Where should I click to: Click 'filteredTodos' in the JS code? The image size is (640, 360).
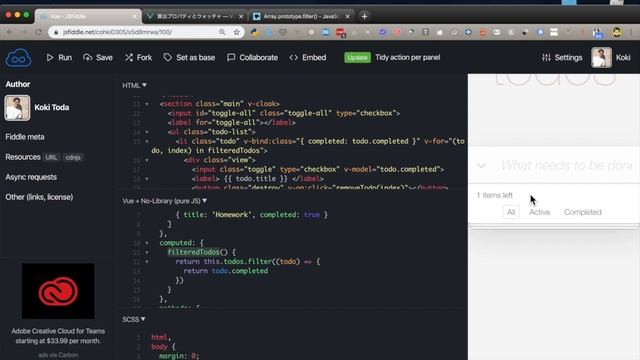(193, 252)
